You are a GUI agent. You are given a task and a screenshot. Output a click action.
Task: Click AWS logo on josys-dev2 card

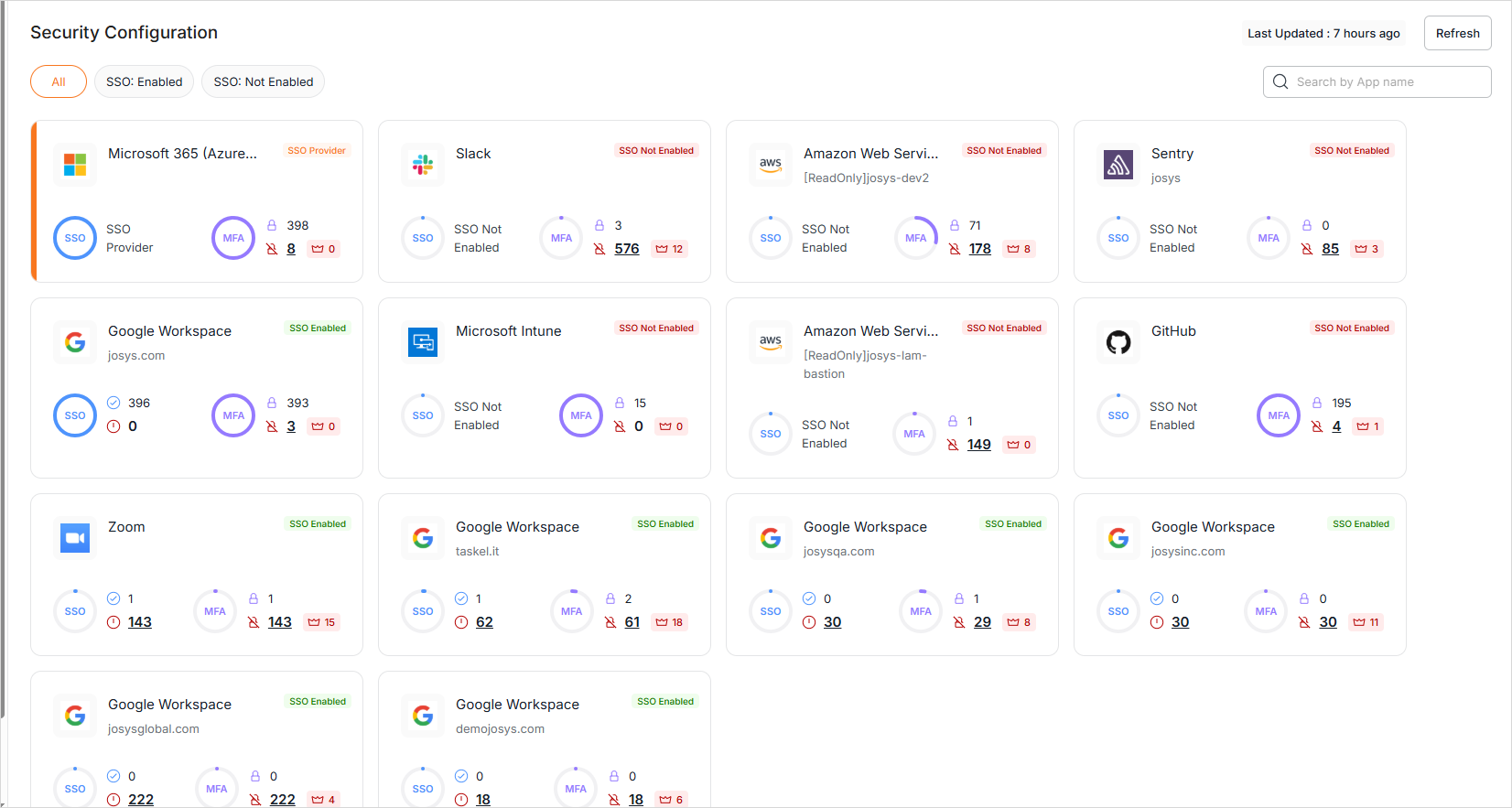click(x=771, y=165)
